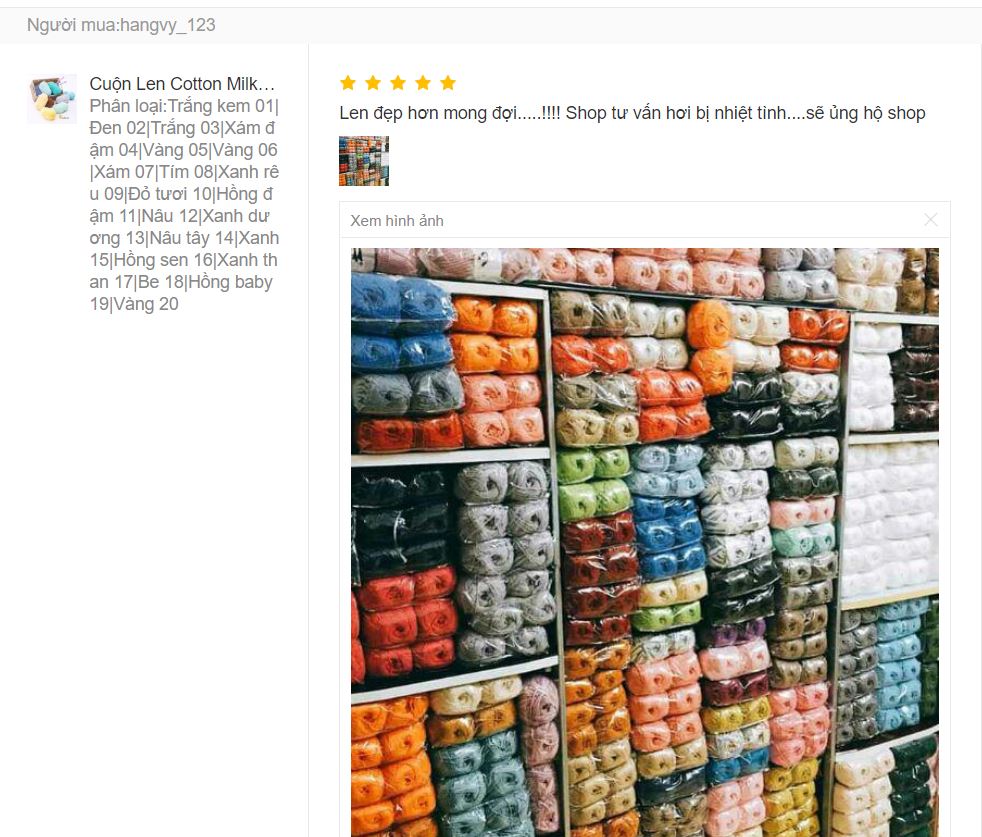Click the Xem hình ảnh header label

397,221
